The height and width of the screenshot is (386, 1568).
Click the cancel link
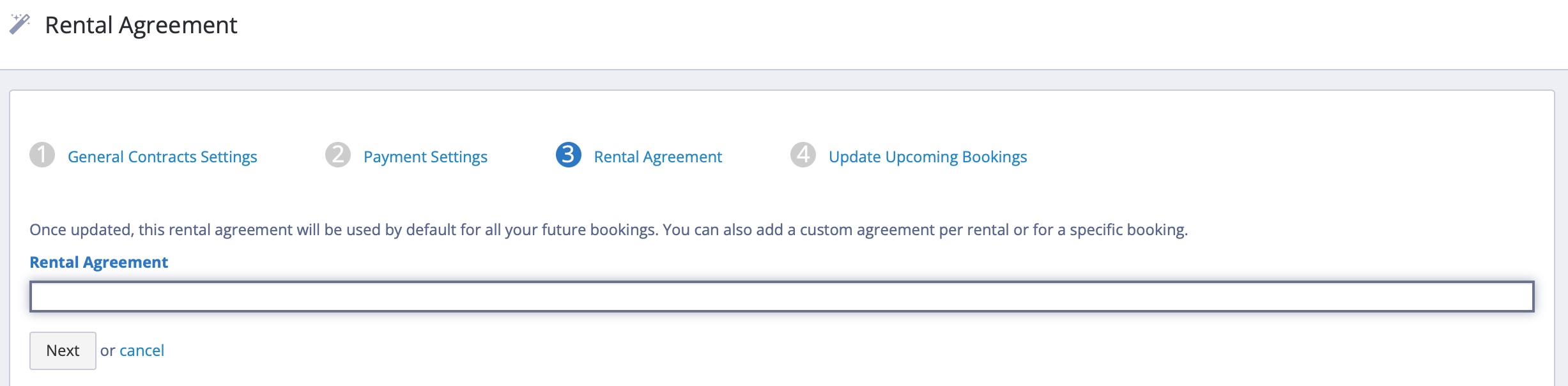(142, 351)
